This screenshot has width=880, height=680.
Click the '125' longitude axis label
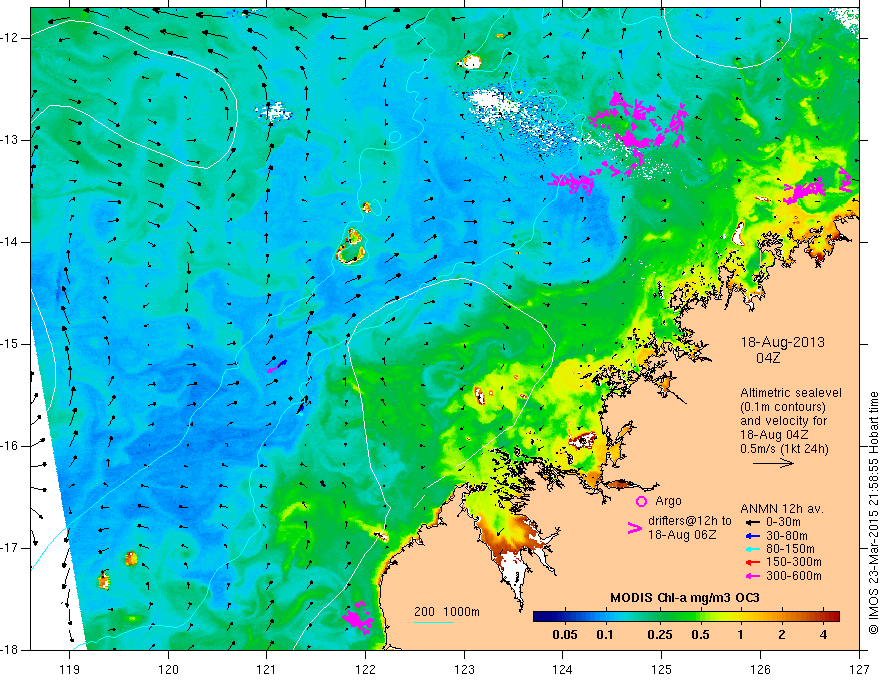[x=662, y=669]
